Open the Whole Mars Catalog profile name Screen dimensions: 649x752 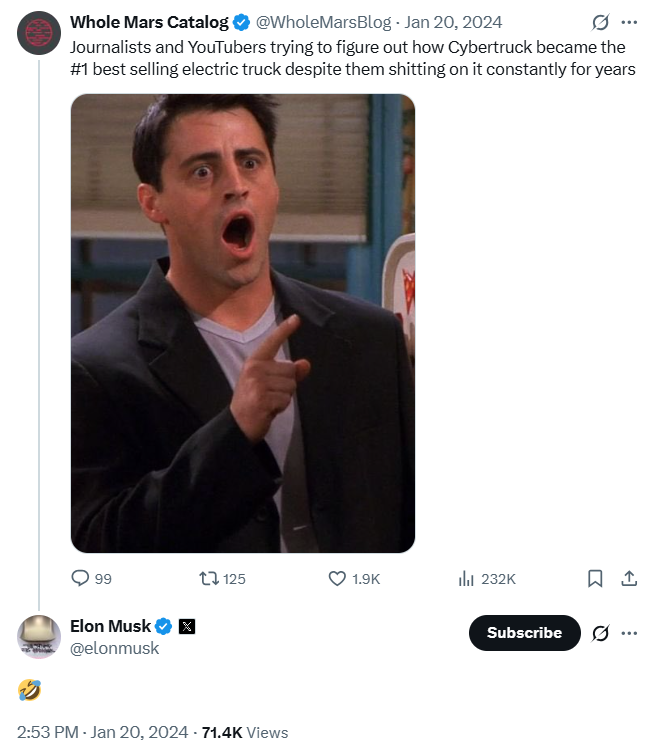point(149,22)
